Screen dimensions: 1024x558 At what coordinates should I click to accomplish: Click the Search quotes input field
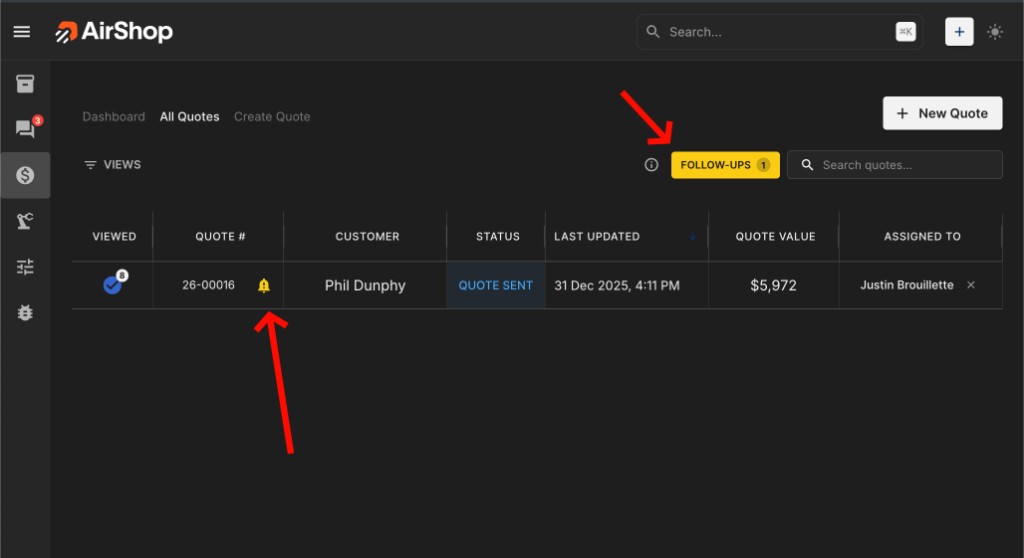click(x=905, y=165)
